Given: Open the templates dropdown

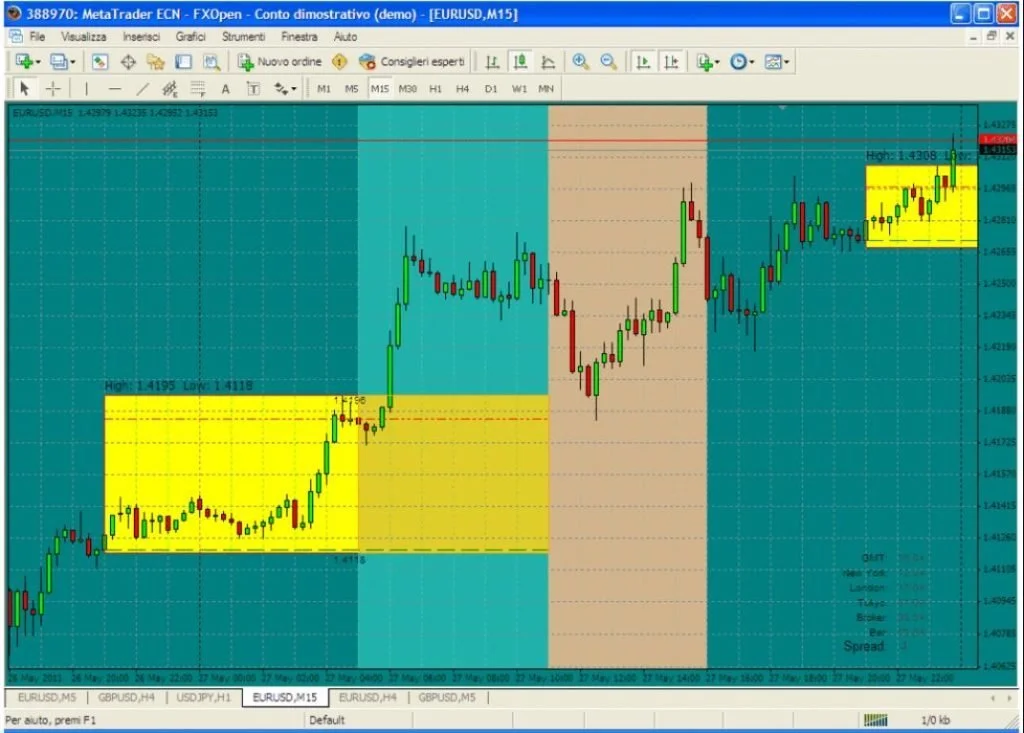Looking at the screenshot, I should pyautogui.click(x=773, y=62).
